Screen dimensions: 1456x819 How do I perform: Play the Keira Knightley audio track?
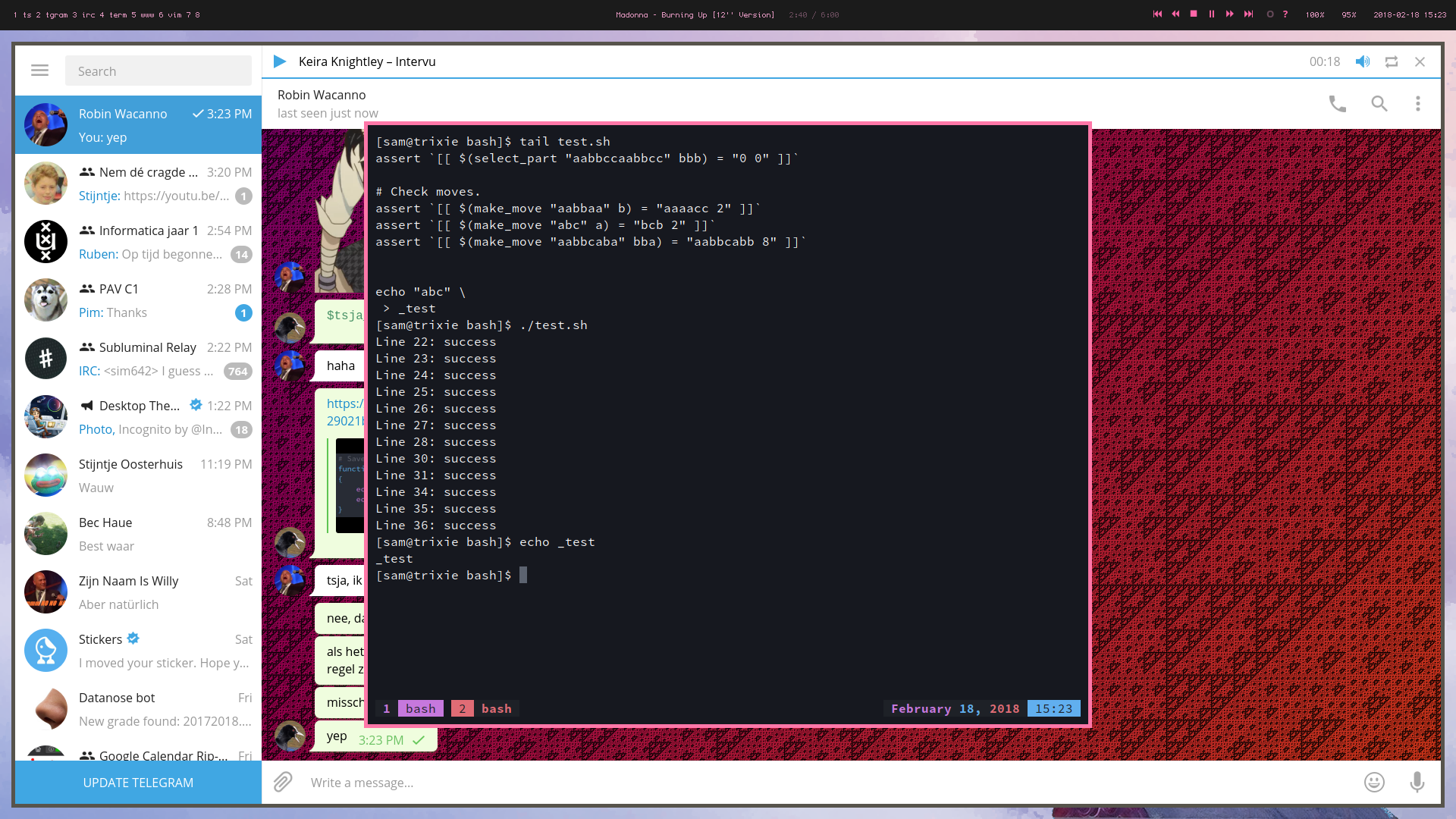click(x=280, y=61)
